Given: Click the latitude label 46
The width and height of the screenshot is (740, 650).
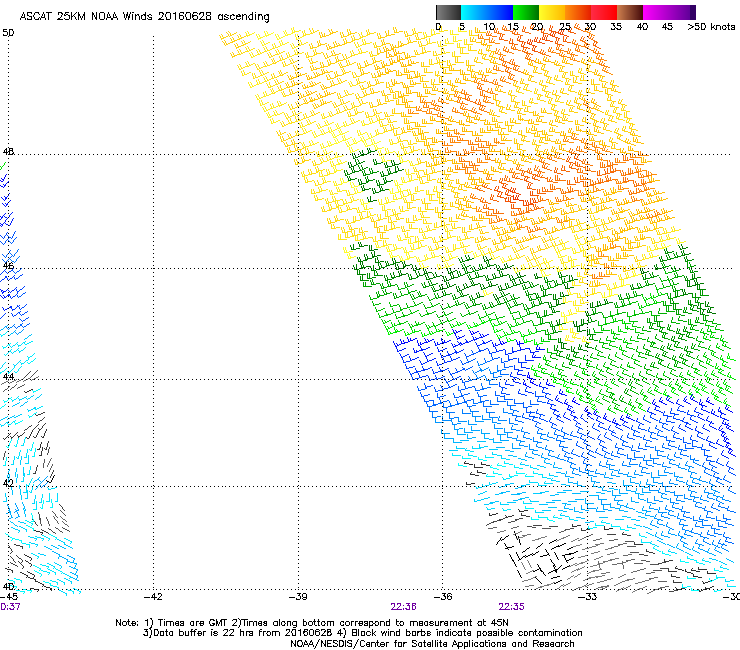Looking at the screenshot, I should tap(8, 266).
